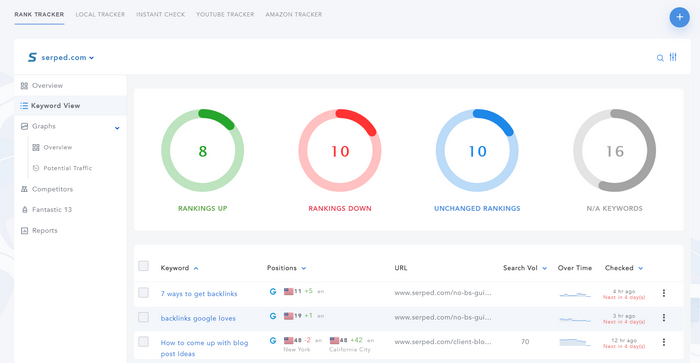Open Fantastic 13 in the sidebar
Viewport: 700px width, 363px height.
[52, 209]
